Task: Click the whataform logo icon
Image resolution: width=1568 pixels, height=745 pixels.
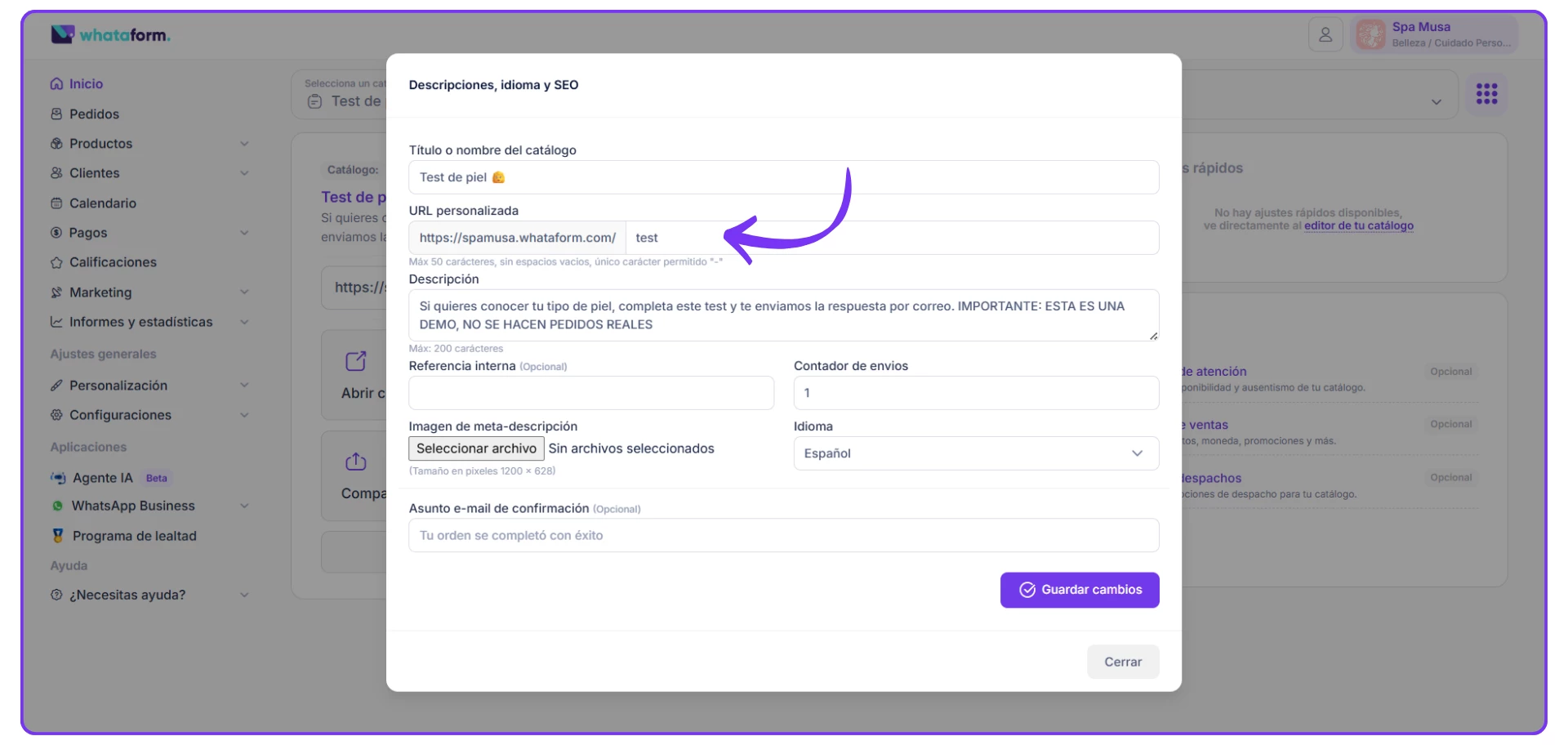Action: coord(62,34)
